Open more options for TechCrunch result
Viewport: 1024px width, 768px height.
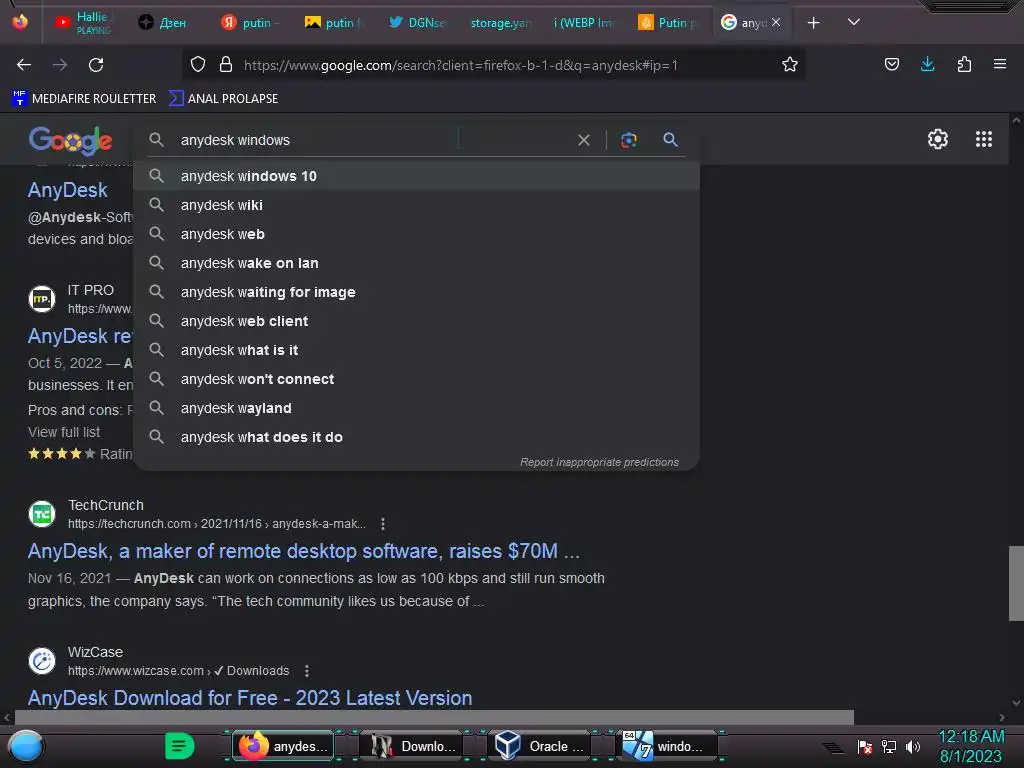(383, 524)
